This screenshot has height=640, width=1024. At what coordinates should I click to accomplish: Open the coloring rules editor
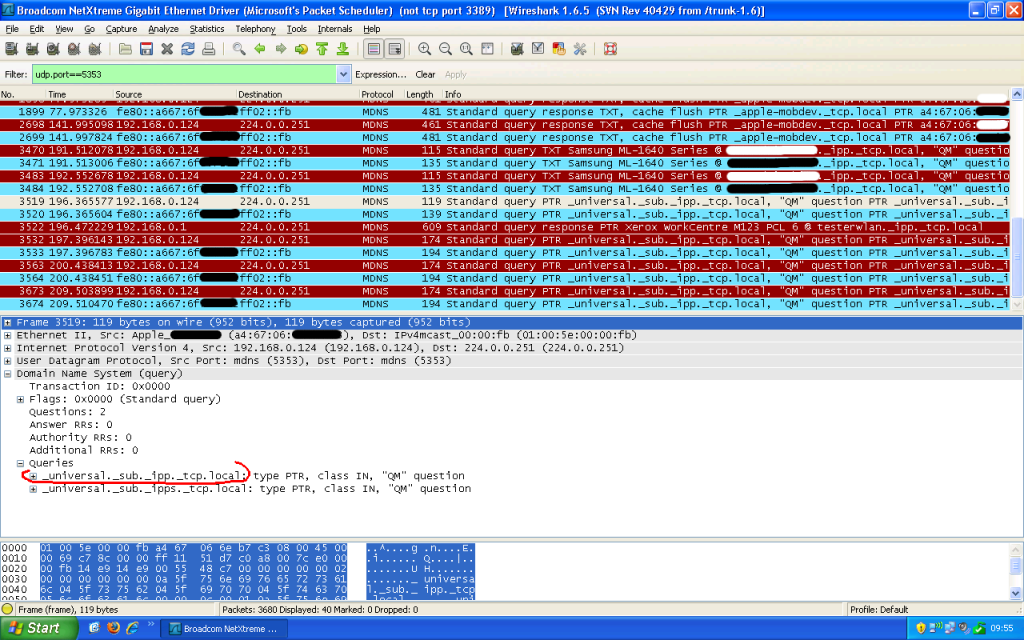coord(559,49)
